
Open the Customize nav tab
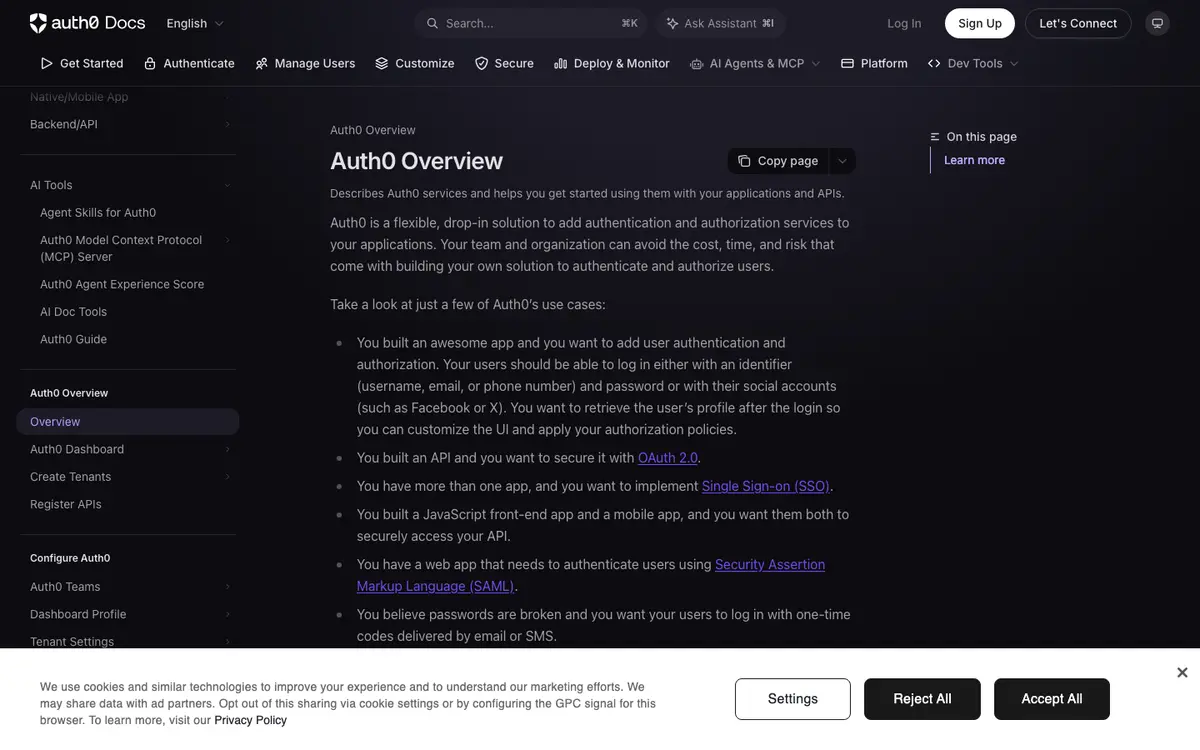coord(415,63)
